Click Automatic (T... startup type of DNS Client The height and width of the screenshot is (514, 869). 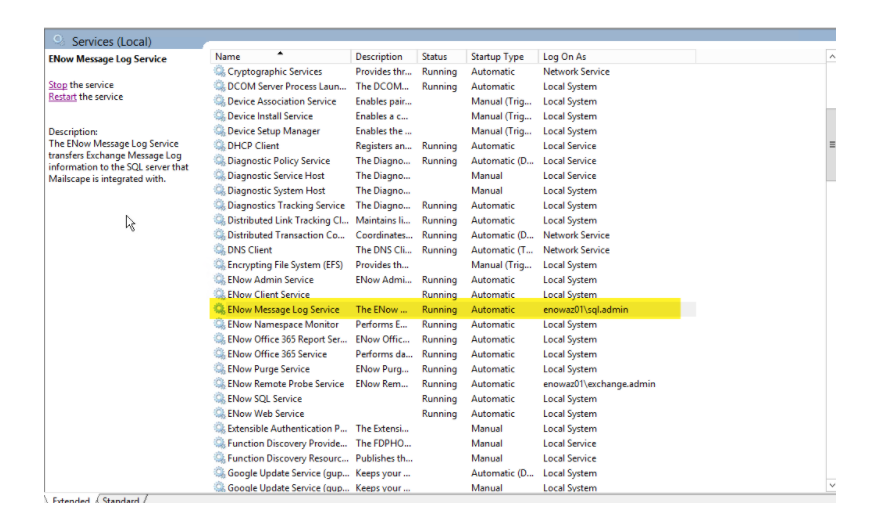click(502, 250)
